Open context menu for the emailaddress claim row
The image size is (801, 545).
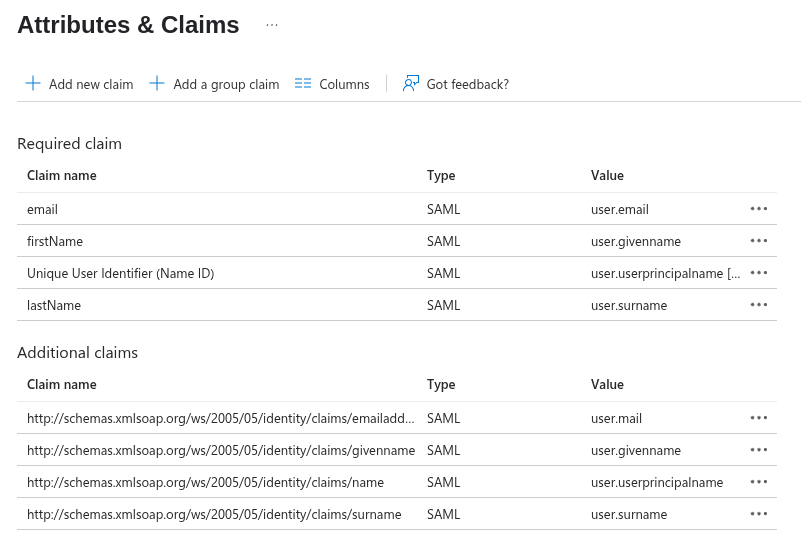point(759,418)
